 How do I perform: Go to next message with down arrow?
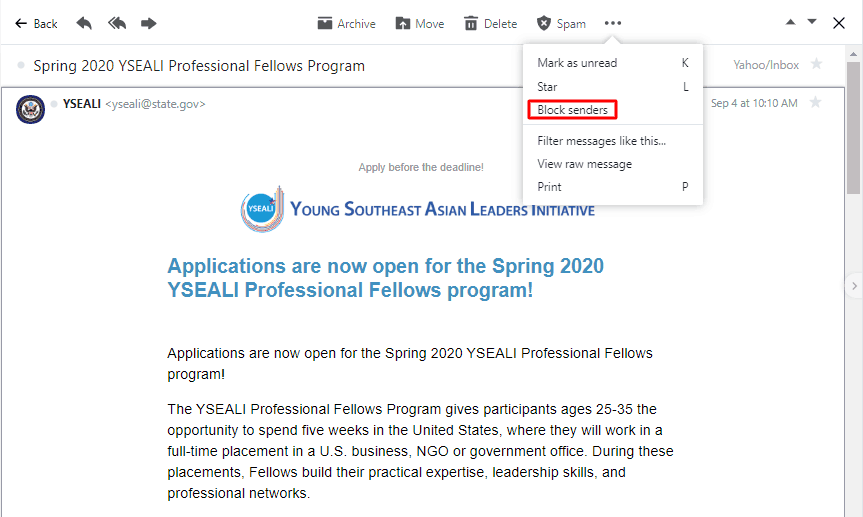(812, 22)
